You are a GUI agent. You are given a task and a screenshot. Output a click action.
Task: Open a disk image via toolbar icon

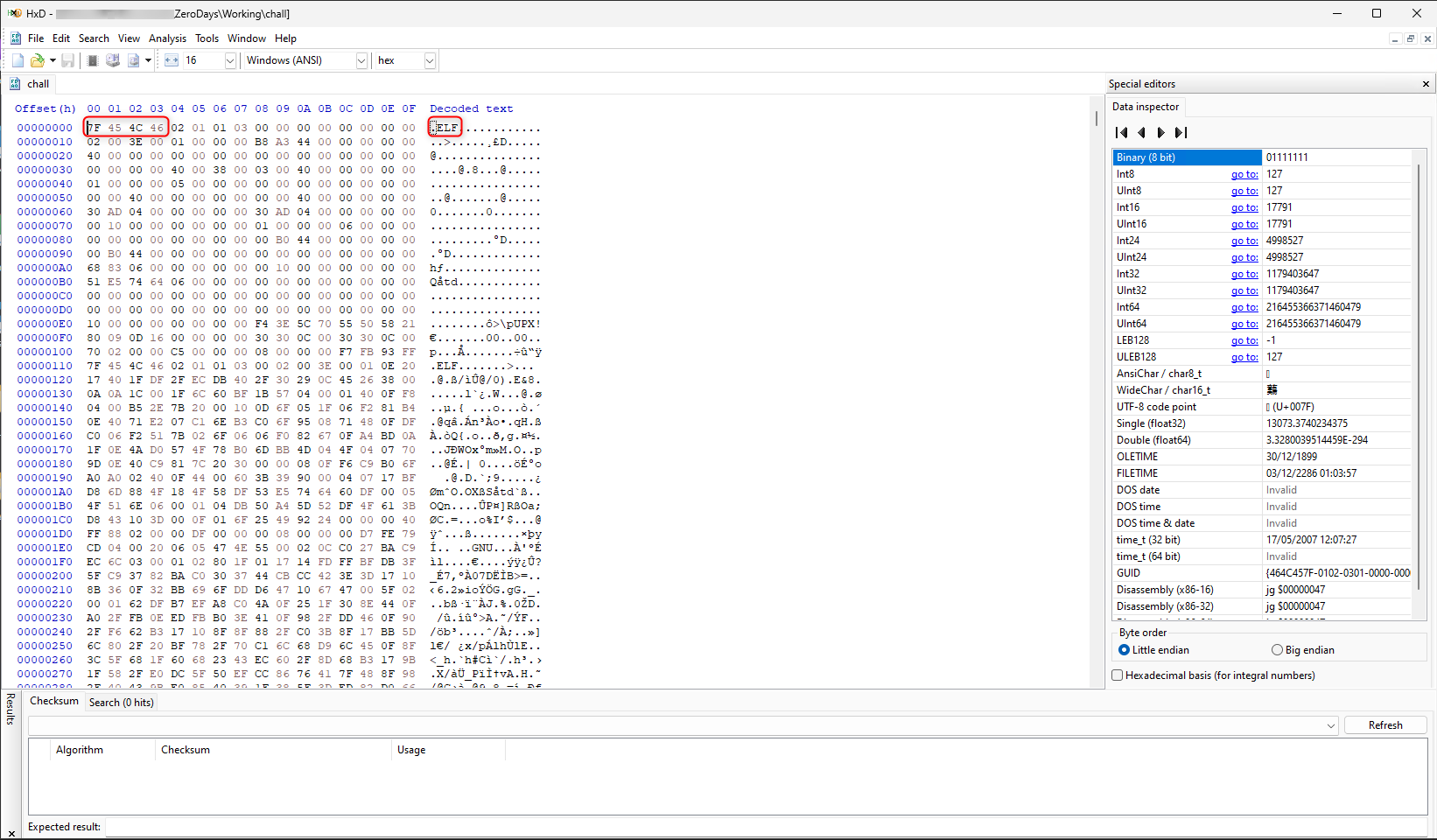(133, 60)
